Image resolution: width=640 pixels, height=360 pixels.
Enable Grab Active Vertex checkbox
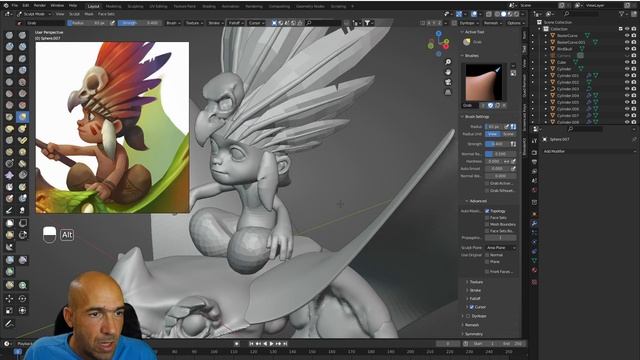(487, 183)
